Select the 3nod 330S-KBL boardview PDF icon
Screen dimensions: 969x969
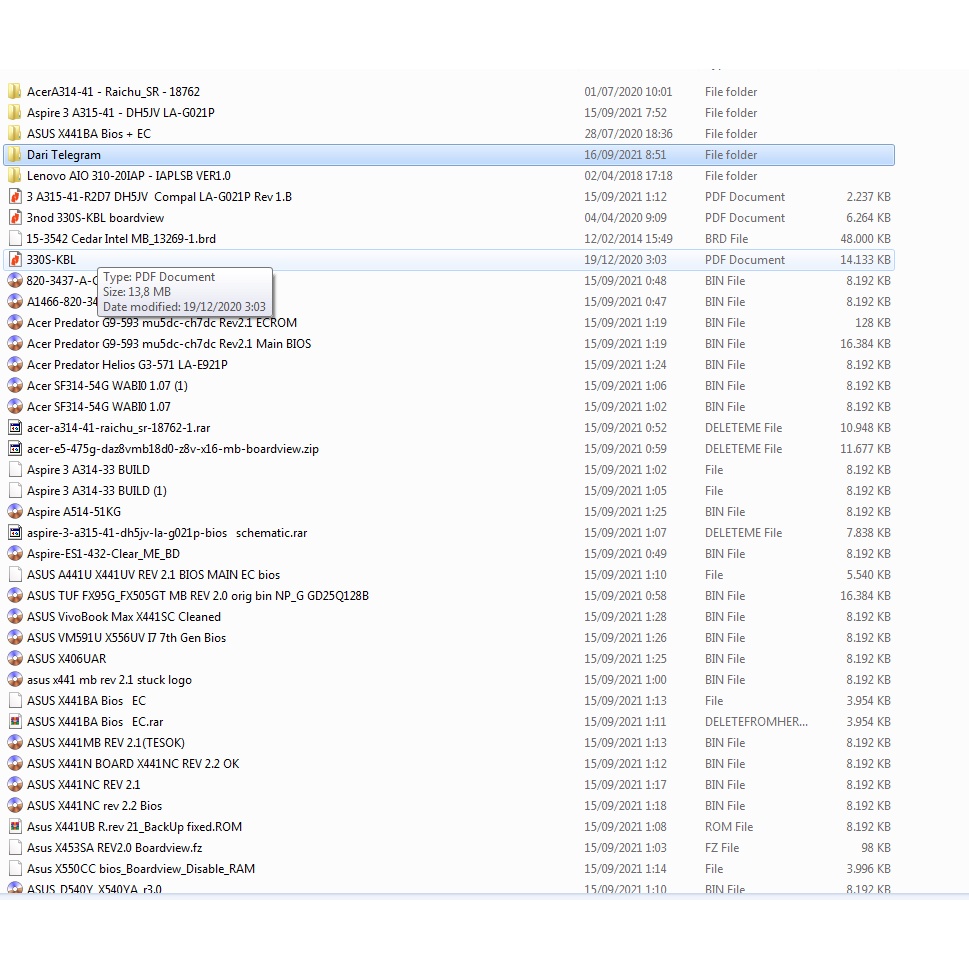coord(15,218)
